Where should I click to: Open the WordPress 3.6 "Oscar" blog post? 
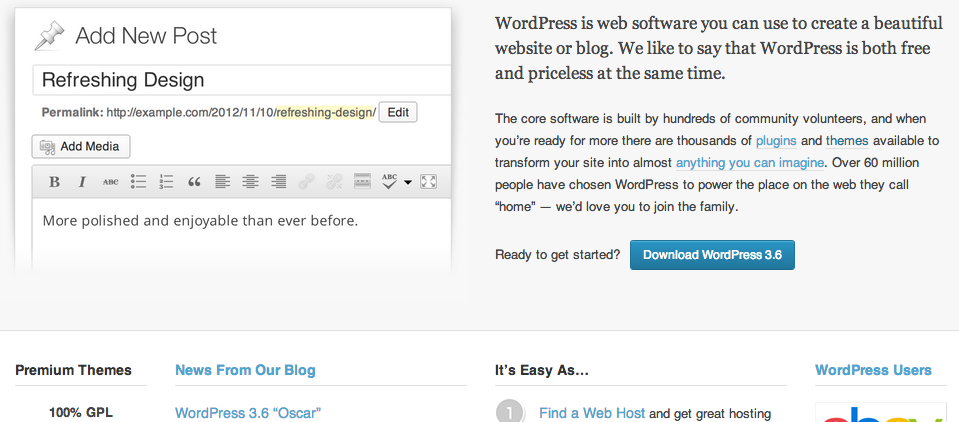pyautogui.click(x=248, y=412)
